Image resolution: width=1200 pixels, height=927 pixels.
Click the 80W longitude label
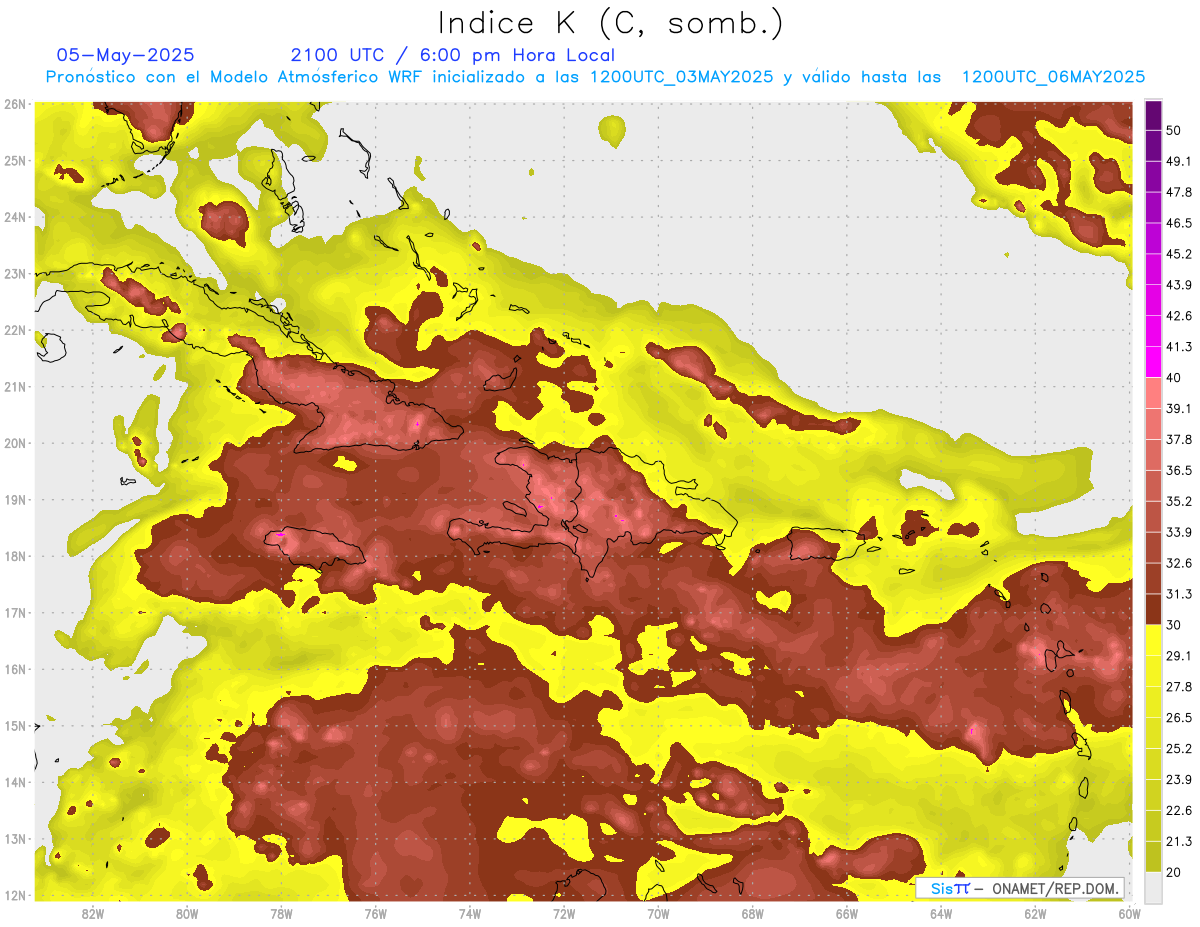pyautogui.click(x=187, y=913)
